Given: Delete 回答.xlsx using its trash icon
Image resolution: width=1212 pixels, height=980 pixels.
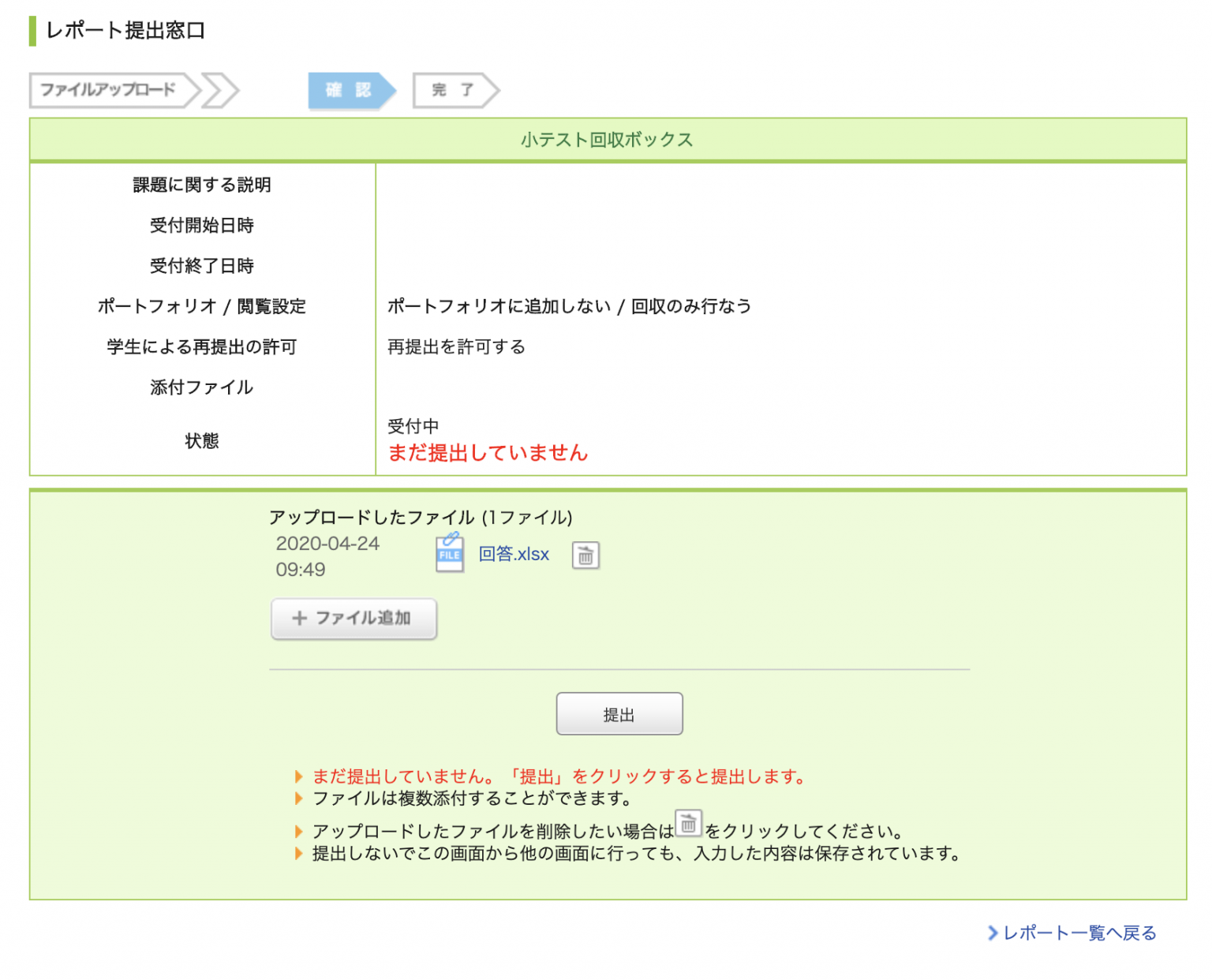Looking at the screenshot, I should pyautogui.click(x=585, y=555).
